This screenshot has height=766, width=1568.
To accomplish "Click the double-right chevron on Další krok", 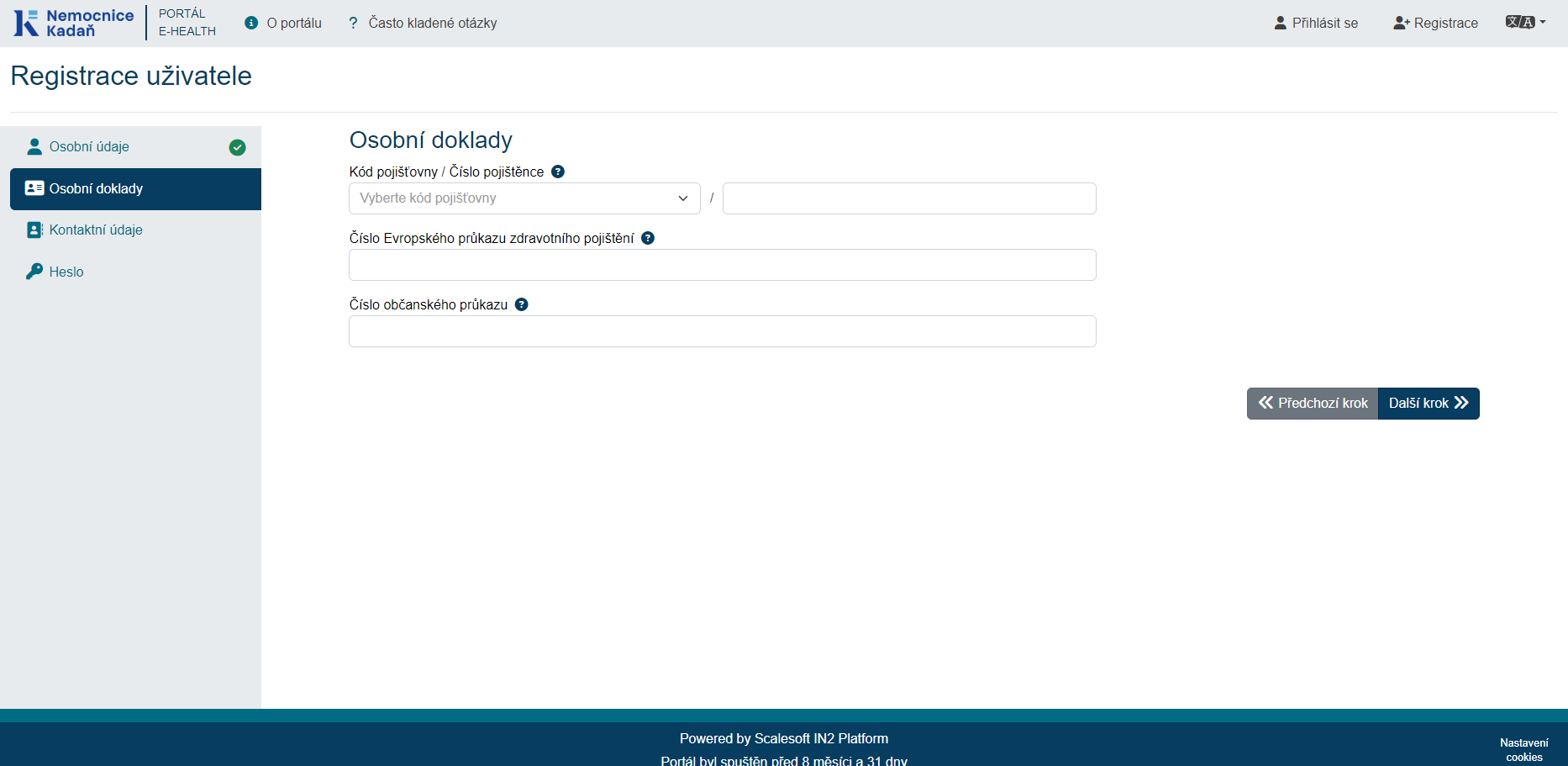I will (1461, 403).
